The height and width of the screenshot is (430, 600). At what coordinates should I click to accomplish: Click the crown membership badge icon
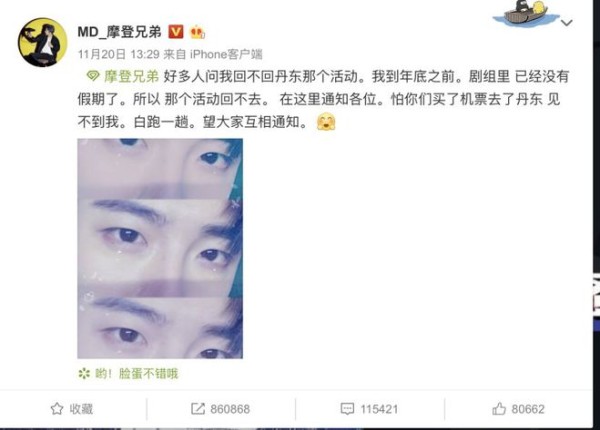click(197, 32)
